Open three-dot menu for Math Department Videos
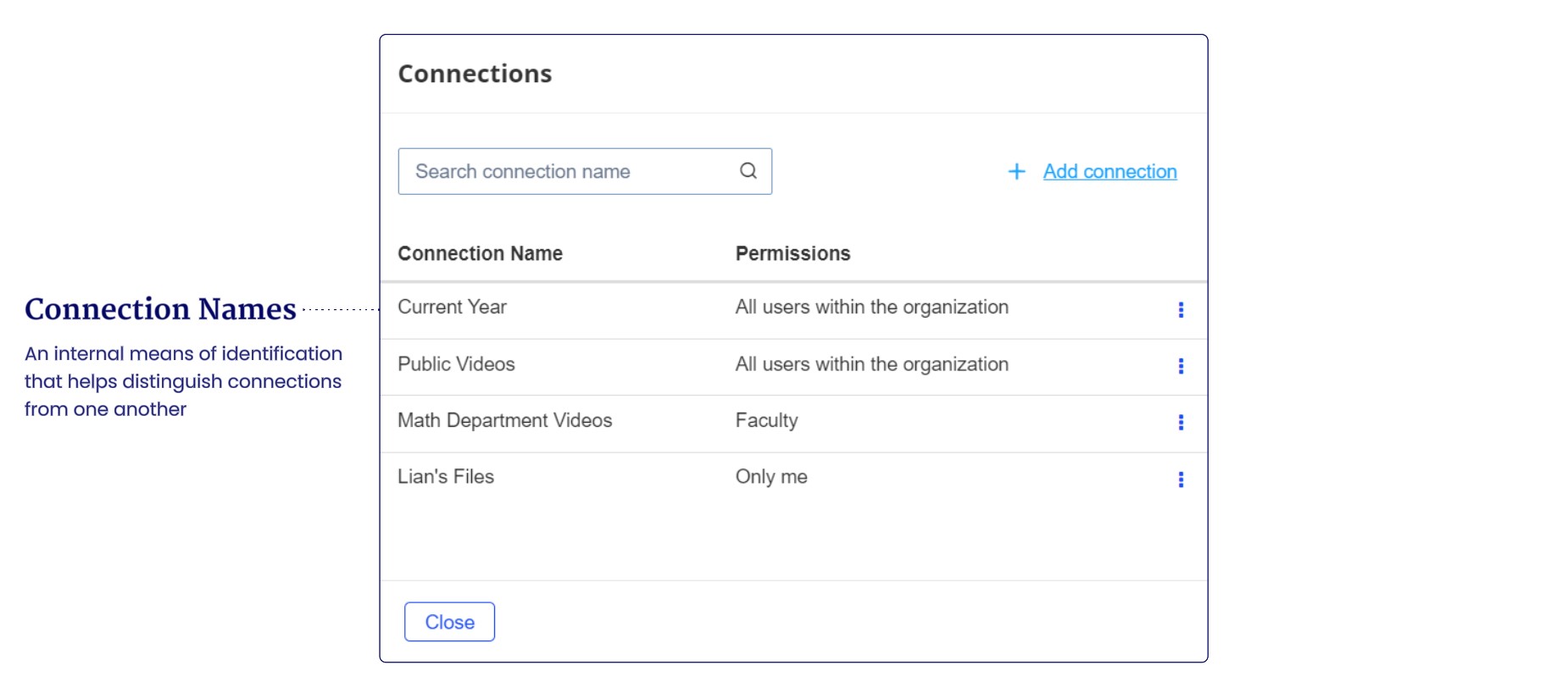 pyautogui.click(x=1181, y=423)
